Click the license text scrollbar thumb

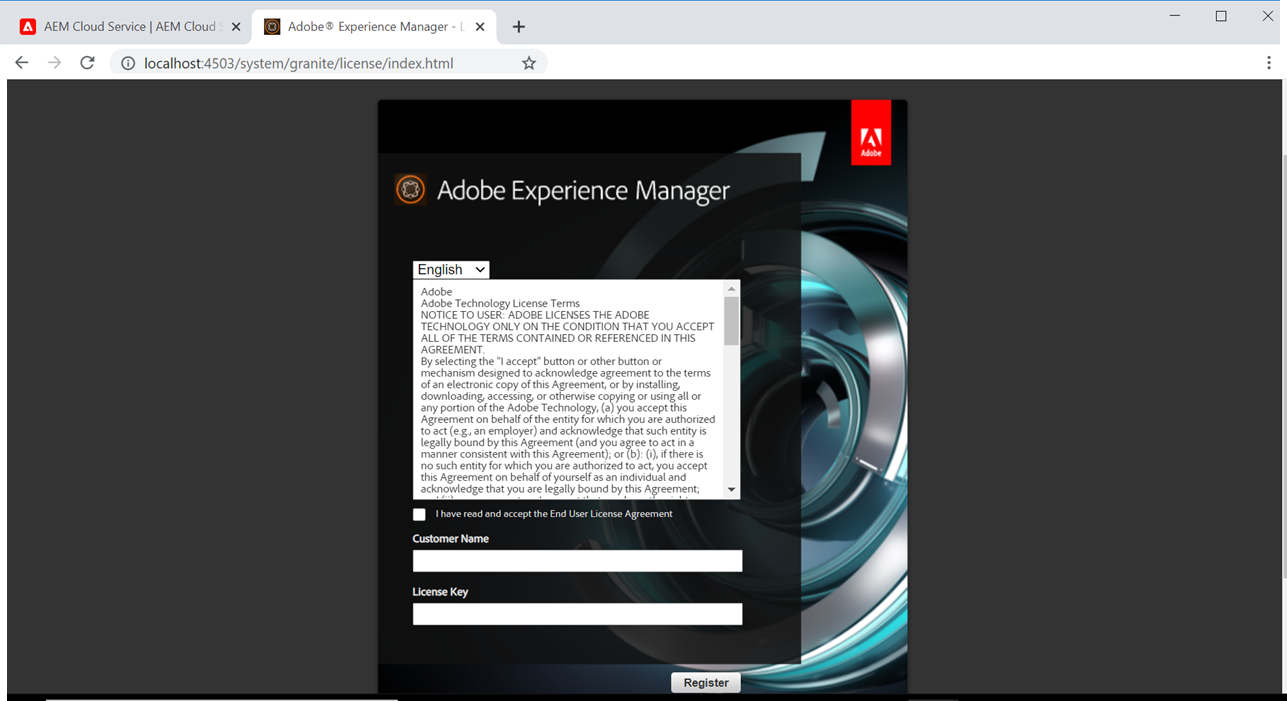[731, 321]
